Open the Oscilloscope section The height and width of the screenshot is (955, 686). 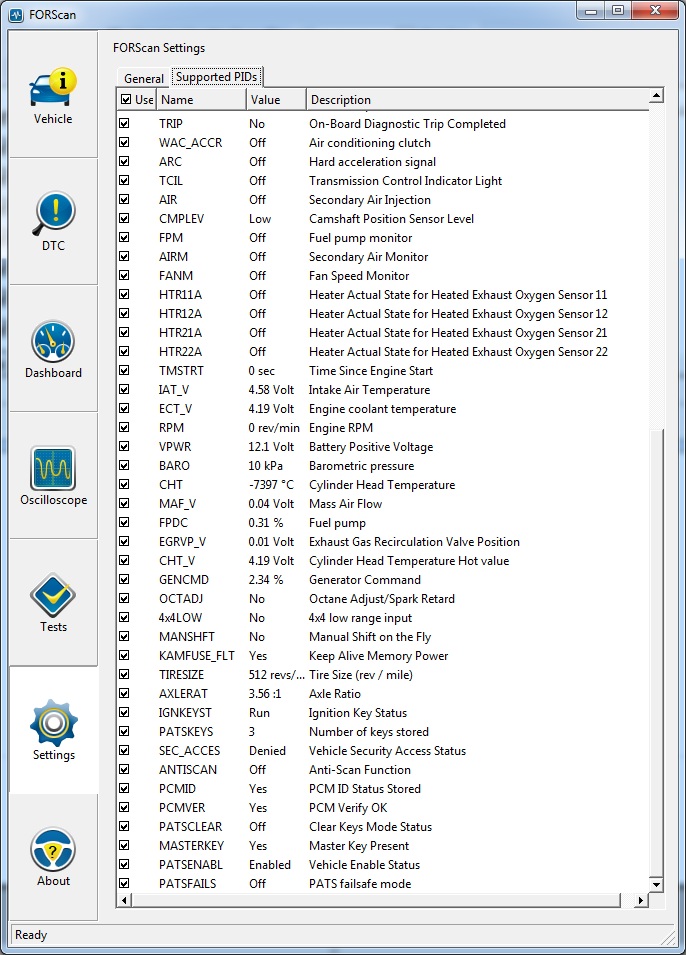coord(53,476)
